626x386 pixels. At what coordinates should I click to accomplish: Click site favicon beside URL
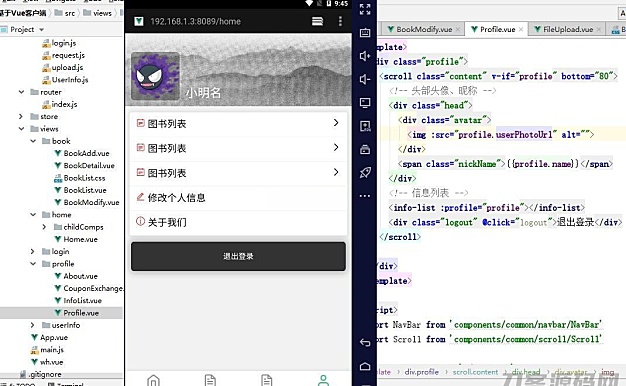point(139,21)
